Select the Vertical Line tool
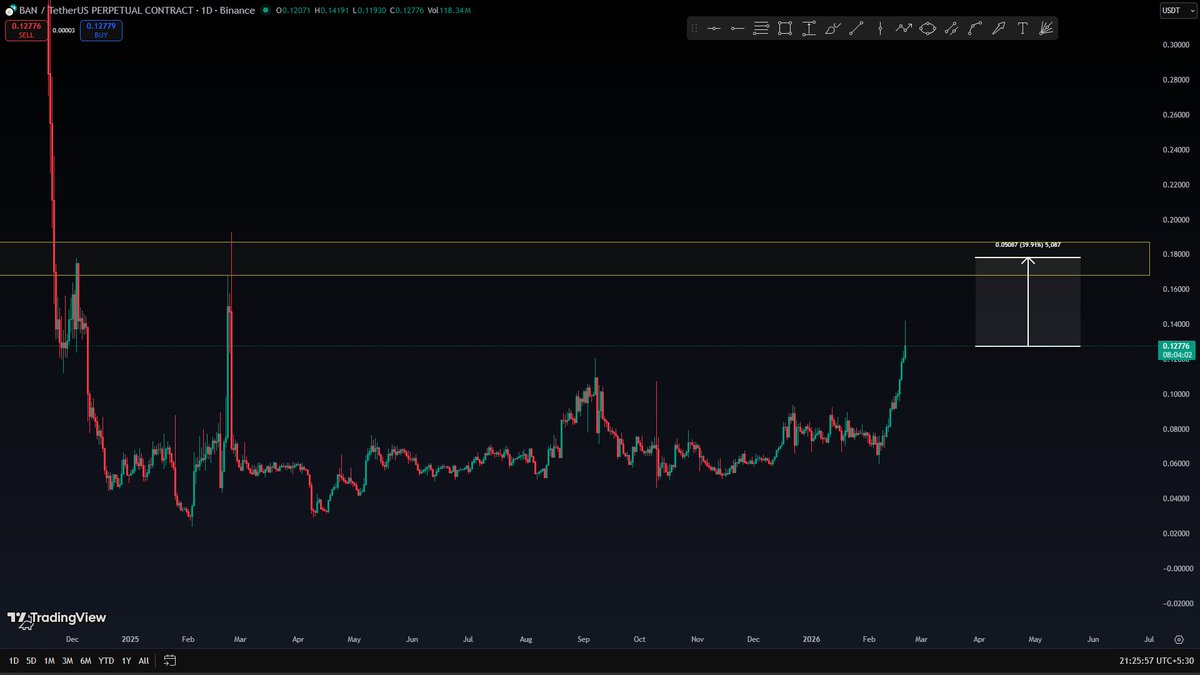Image resolution: width=1200 pixels, height=675 pixels. tap(880, 28)
